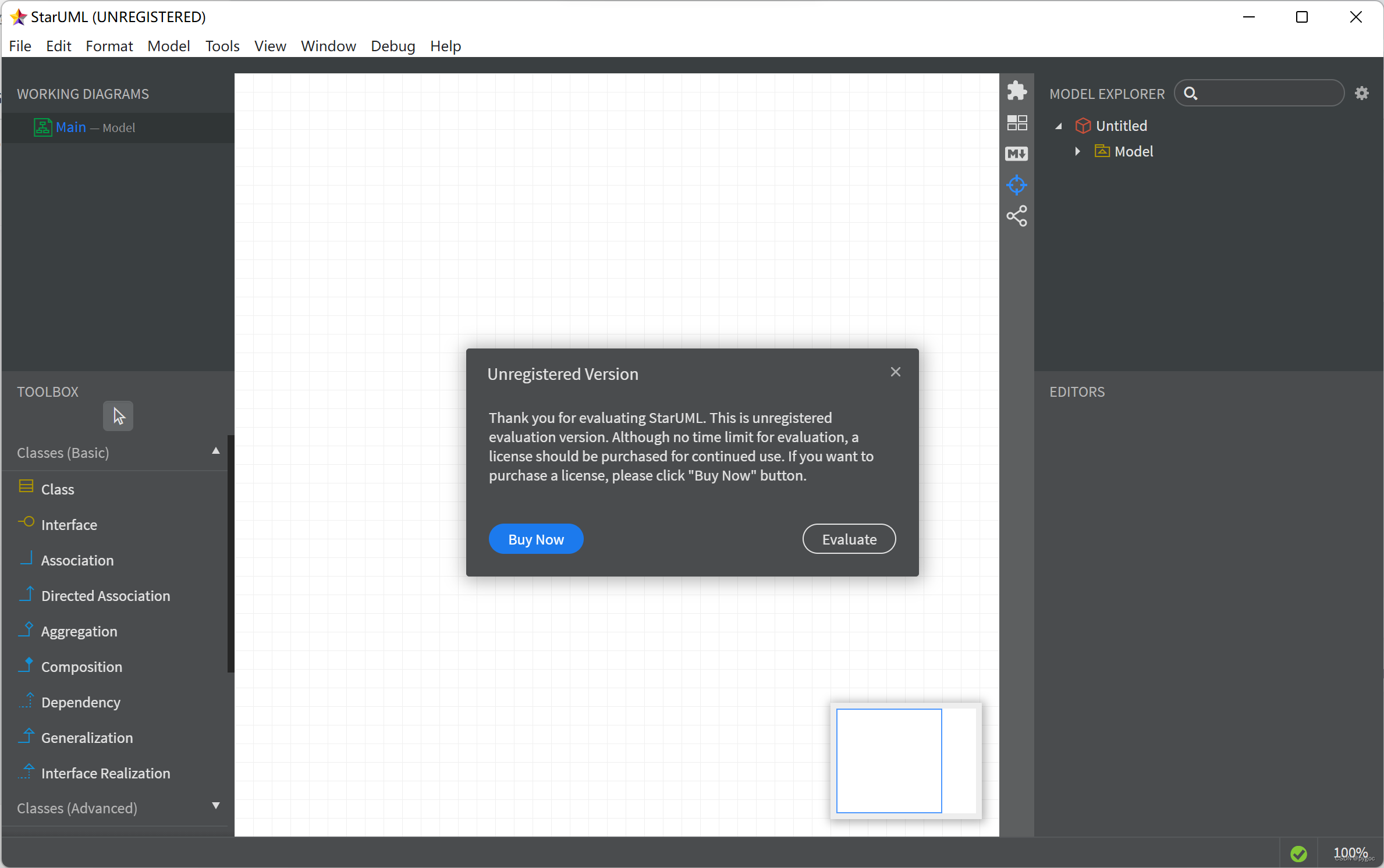The height and width of the screenshot is (868, 1384).
Task: Open the Help menu
Action: (445, 46)
